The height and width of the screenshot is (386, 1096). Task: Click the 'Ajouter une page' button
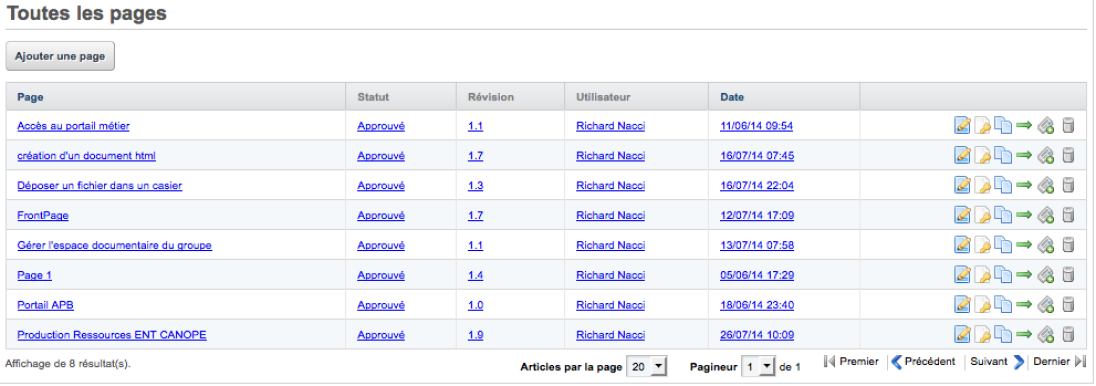point(60,57)
